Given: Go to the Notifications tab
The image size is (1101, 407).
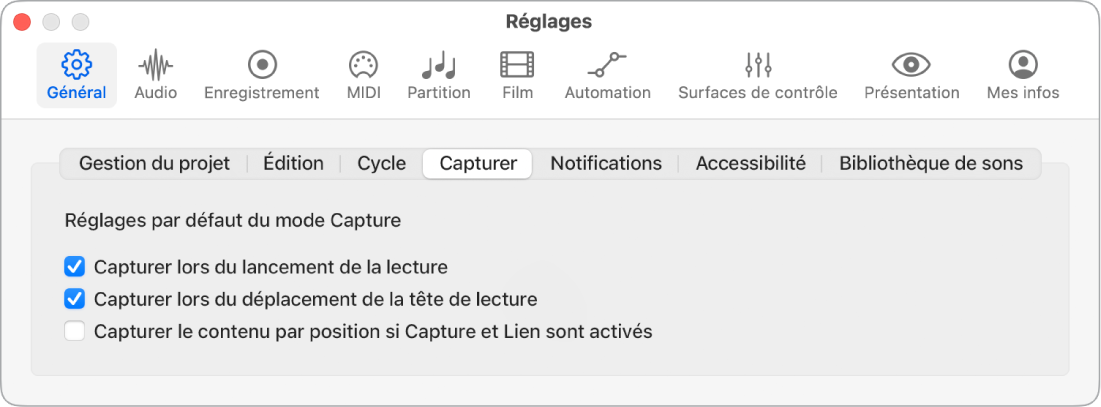Looking at the screenshot, I should pos(606,163).
